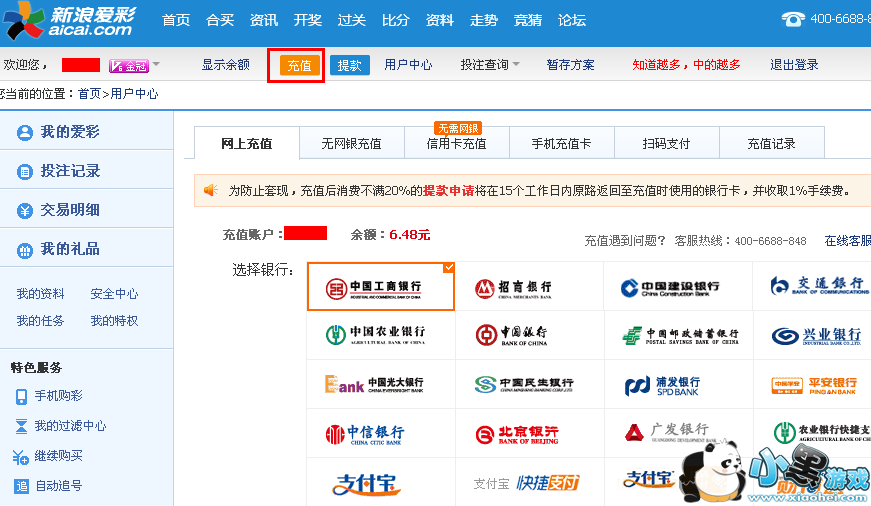Click the 自动追号 icon
The width and height of the screenshot is (871, 506).
[x=21, y=486]
